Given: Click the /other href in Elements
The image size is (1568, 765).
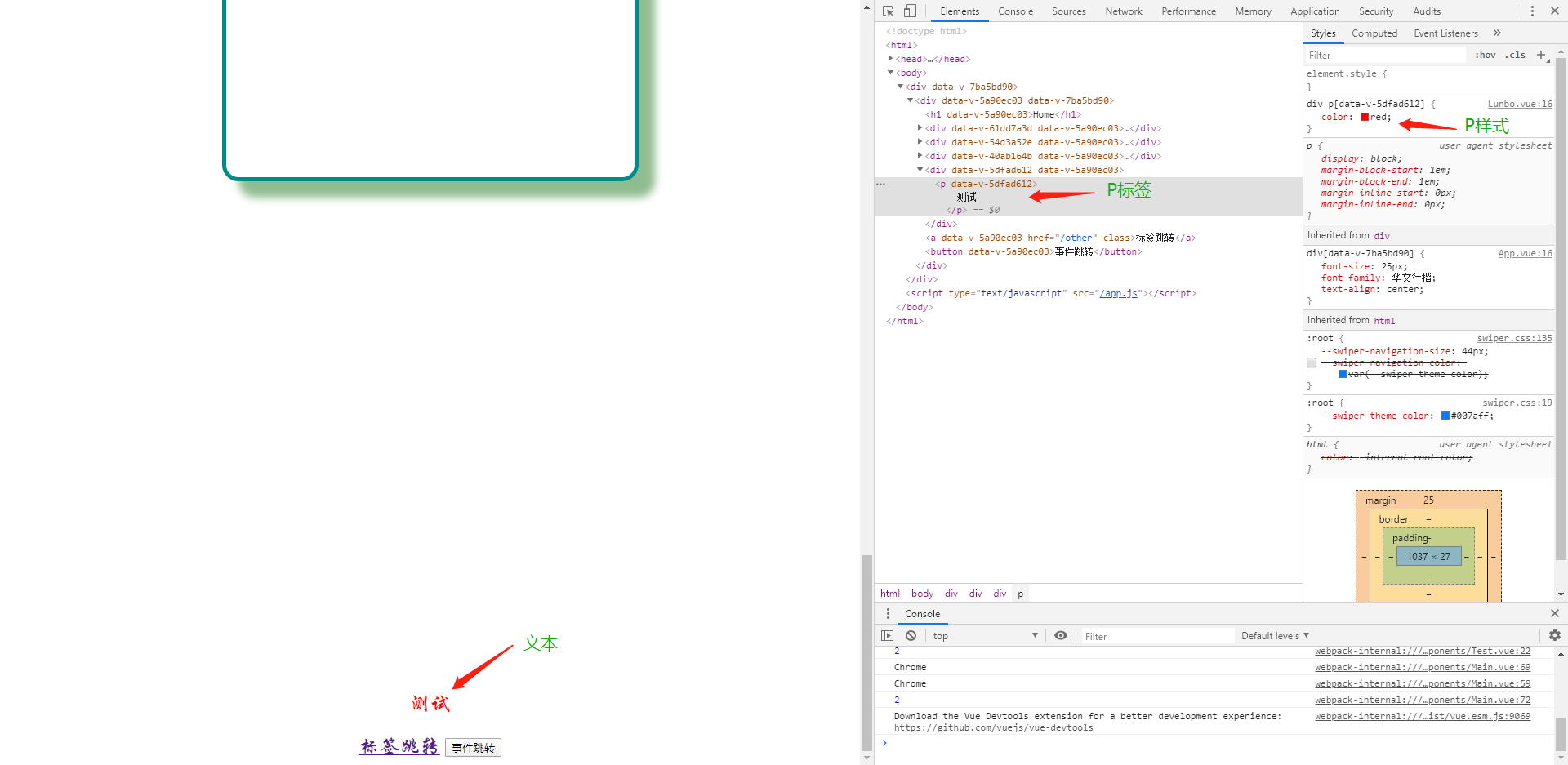Looking at the screenshot, I should 1076,238.
